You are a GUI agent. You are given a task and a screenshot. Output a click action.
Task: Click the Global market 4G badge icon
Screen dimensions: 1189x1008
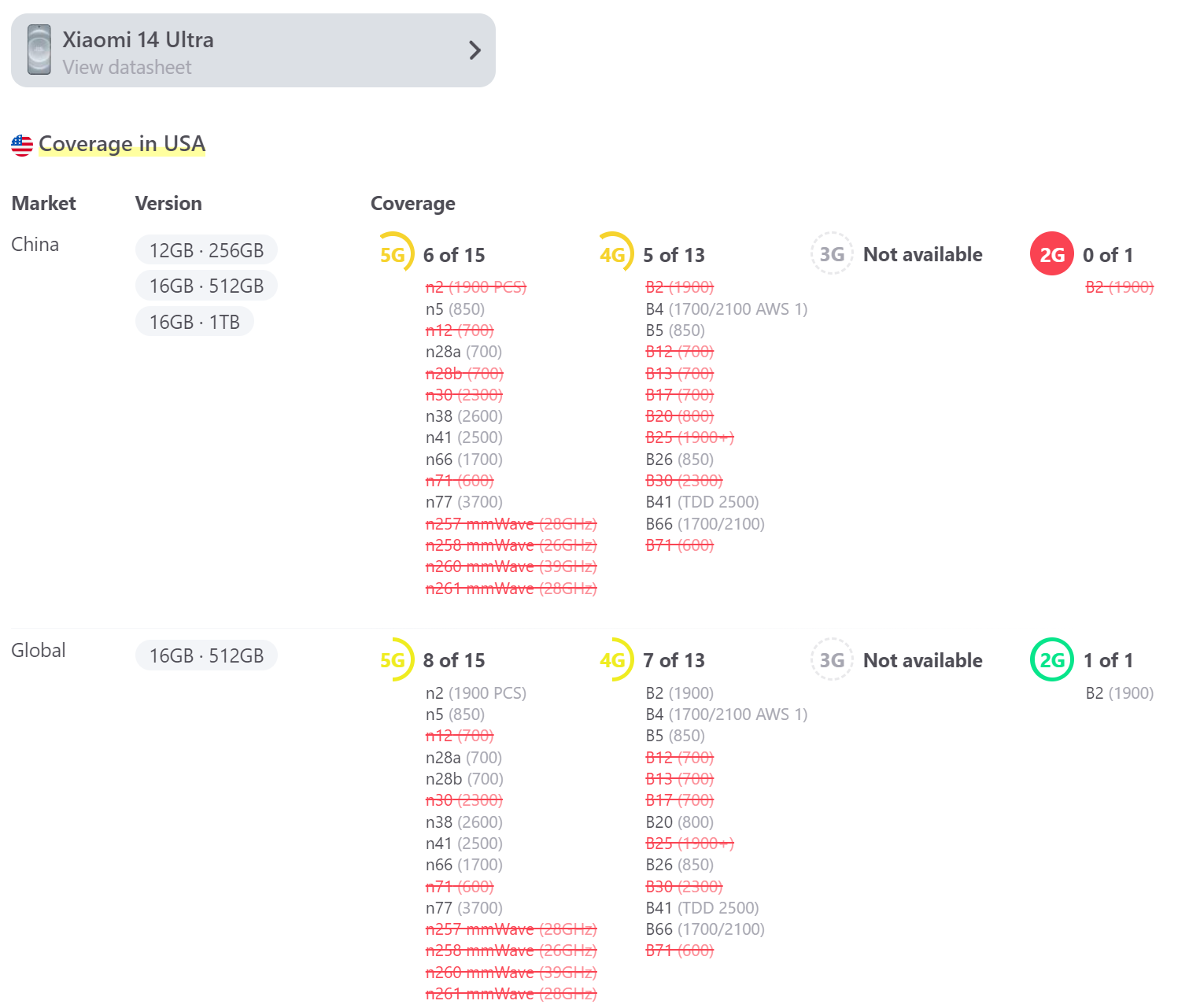pyautogui.click(x=613, y=660)
